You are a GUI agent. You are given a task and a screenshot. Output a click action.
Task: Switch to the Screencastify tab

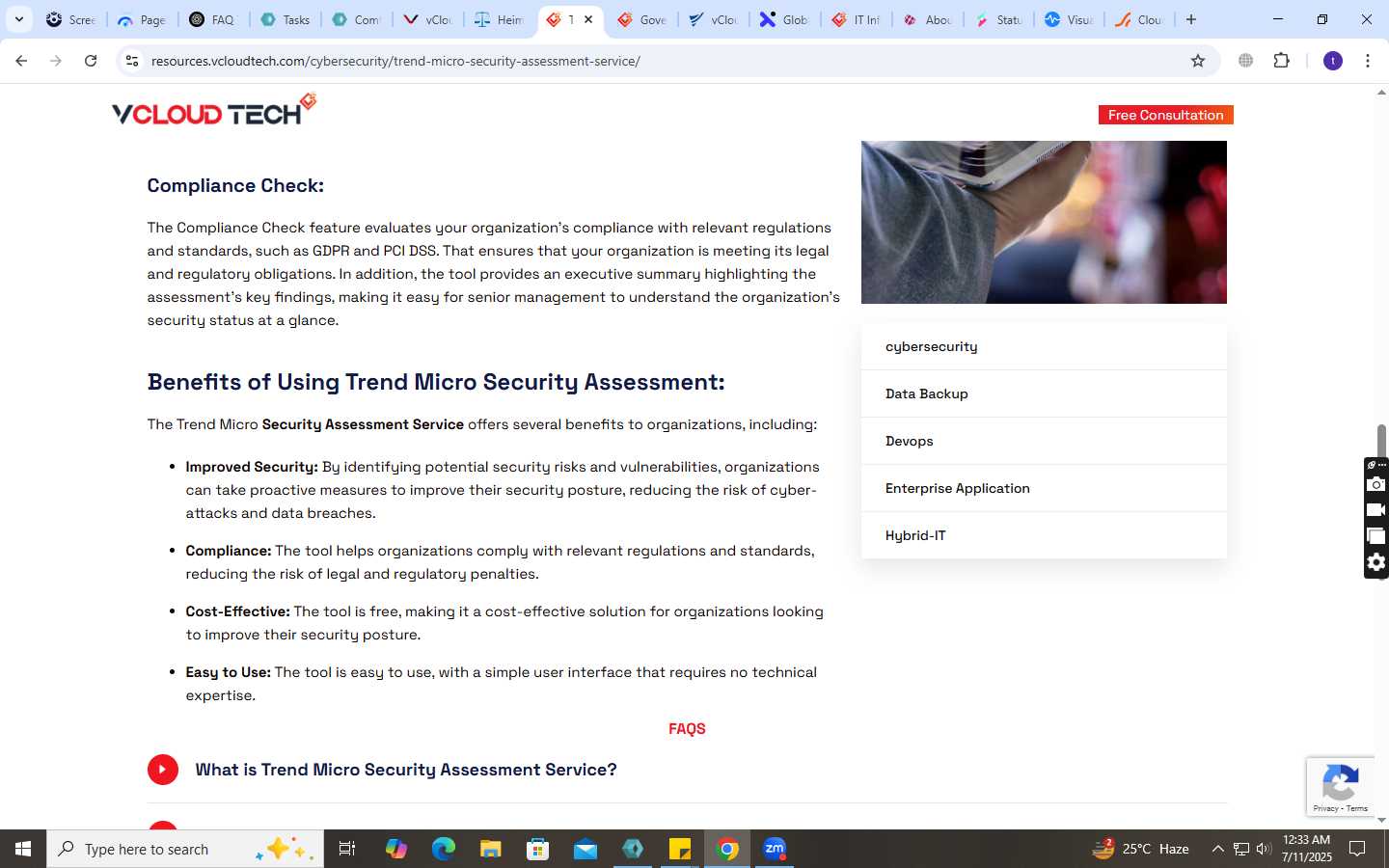pyautogui.click(x=70, y=19)
